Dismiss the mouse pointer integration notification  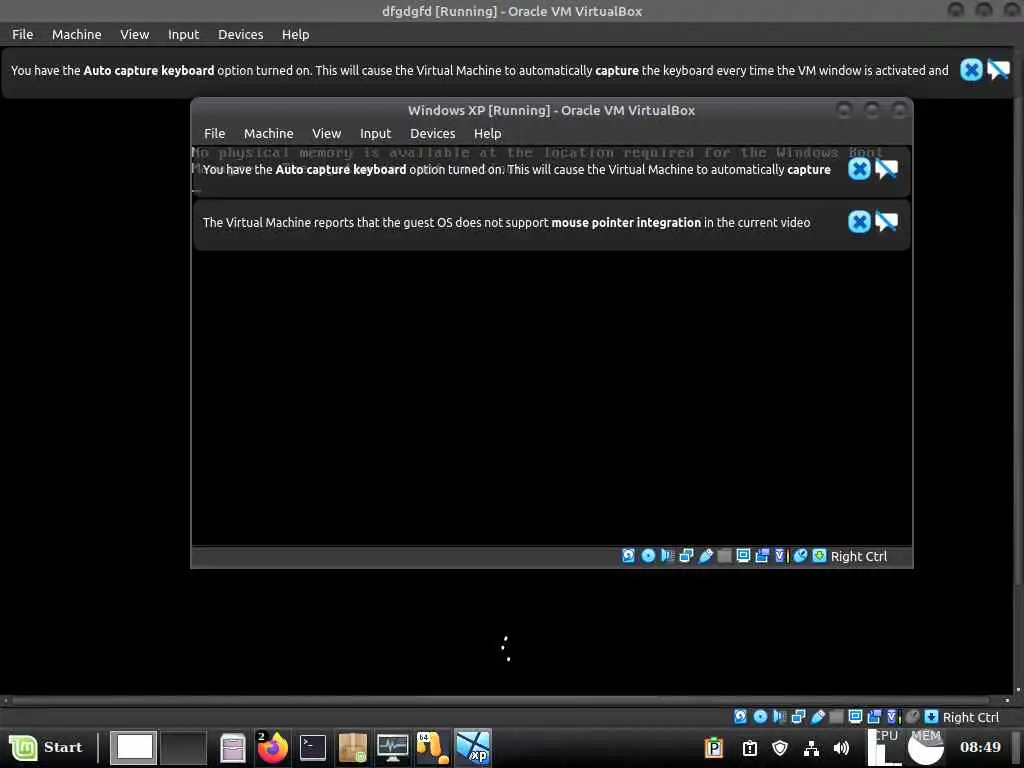coord(859,222)
